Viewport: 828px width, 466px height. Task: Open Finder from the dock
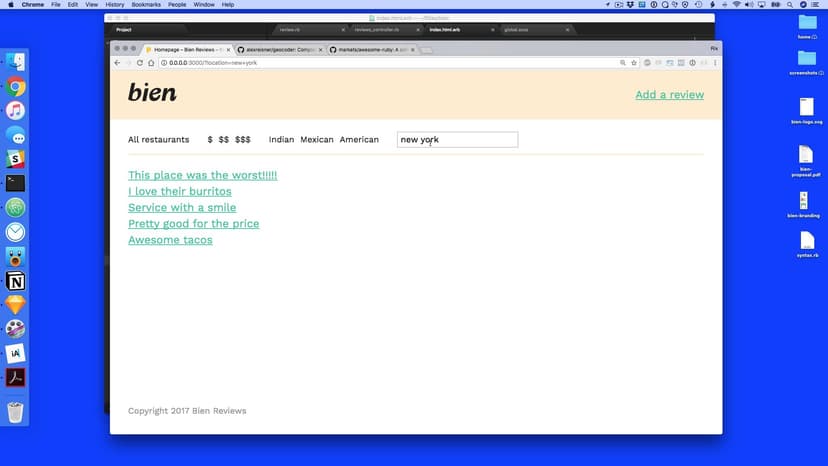point(16,62)
